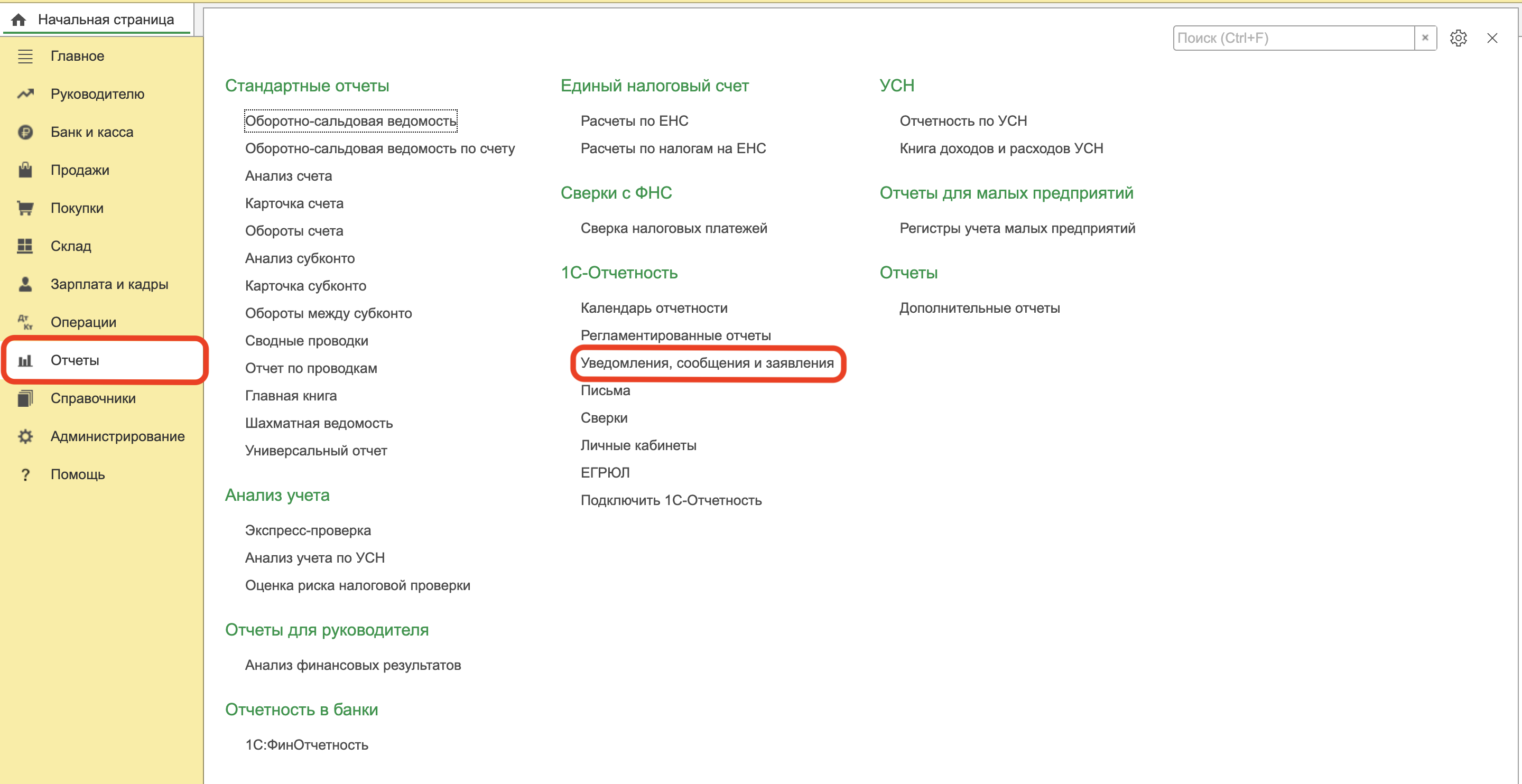Click the Руководителю trend-line icon
Screen dimensions: 1522x784
[25, 94]
